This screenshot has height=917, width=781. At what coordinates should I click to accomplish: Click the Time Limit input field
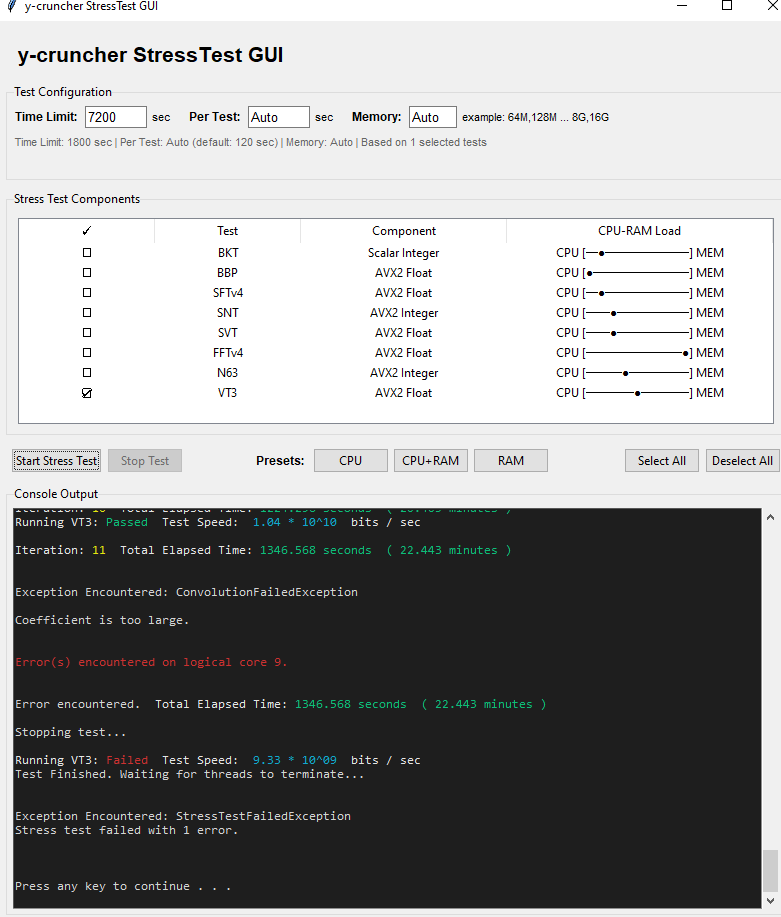point(116,117)
